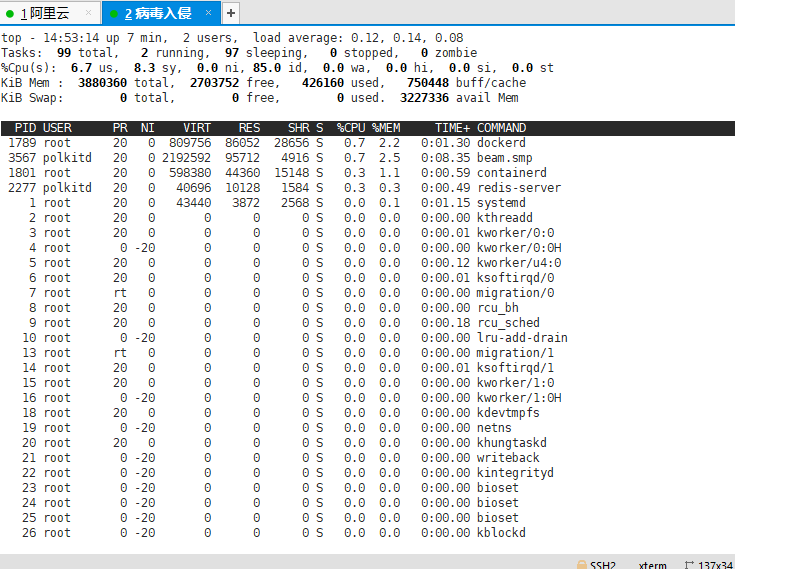Screen dimensions: 796x575
Task: Click the 2703752 free memory value
Action: click(x=214, y=83)
